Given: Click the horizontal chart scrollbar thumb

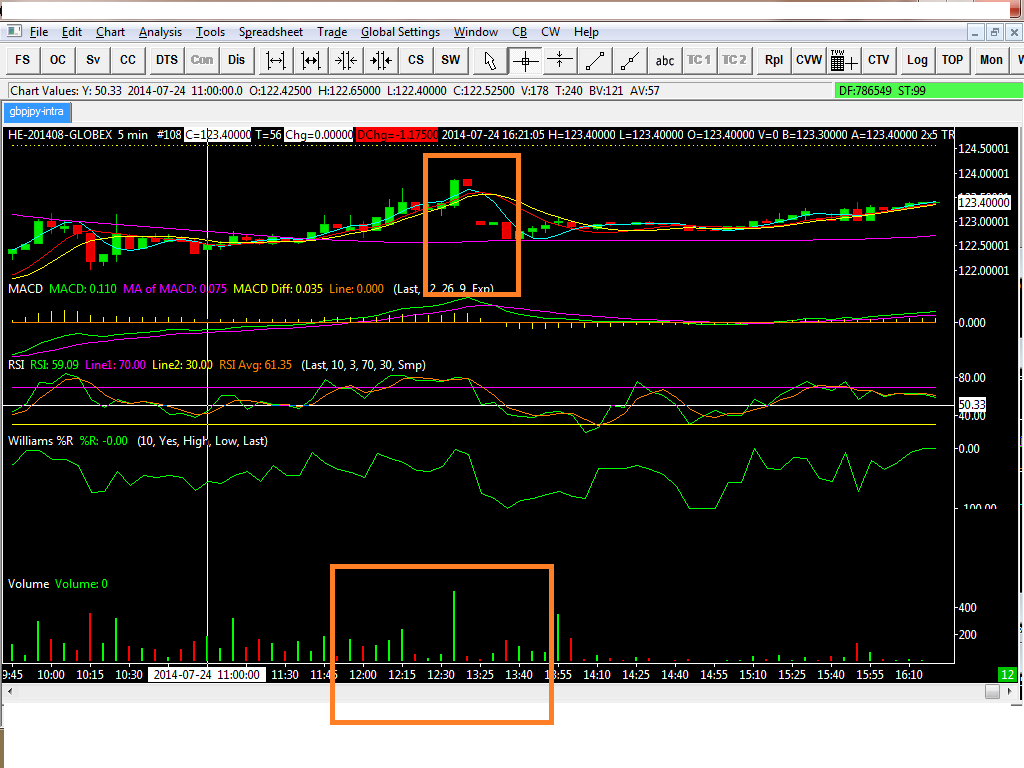Looking at the screenshot, I should point(992,691).
